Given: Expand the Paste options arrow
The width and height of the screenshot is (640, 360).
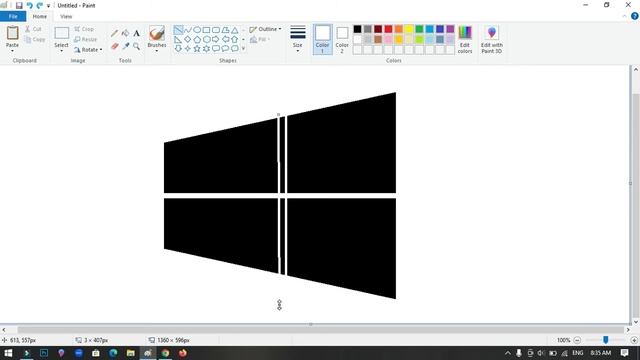Looking at the screenshot, I should (x=12, y=51).
